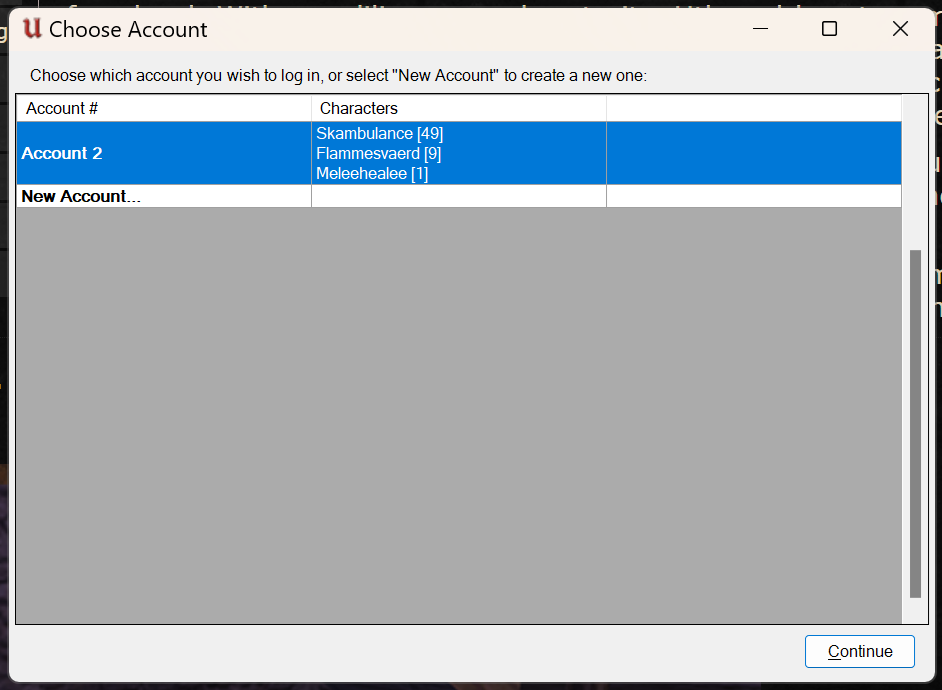Minimize the Choose Account window
Image resolution: width=942 pixels, height=690 pixels.
[758, 29]
